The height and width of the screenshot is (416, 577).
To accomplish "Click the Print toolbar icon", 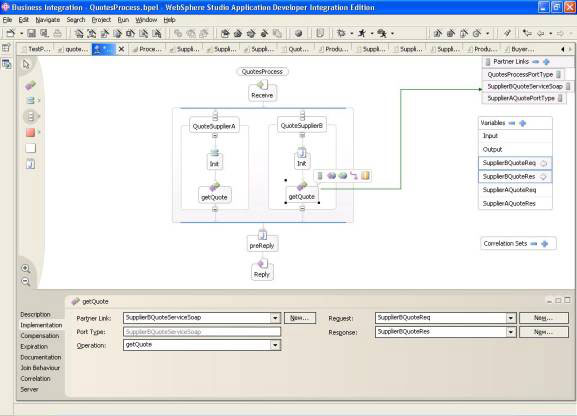I will click(x=57, y=34).
